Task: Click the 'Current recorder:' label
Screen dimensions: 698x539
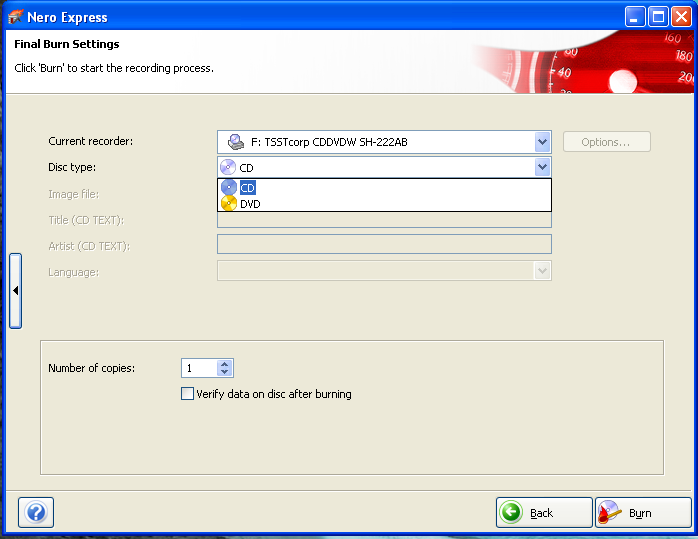Action: coord(91,141)
